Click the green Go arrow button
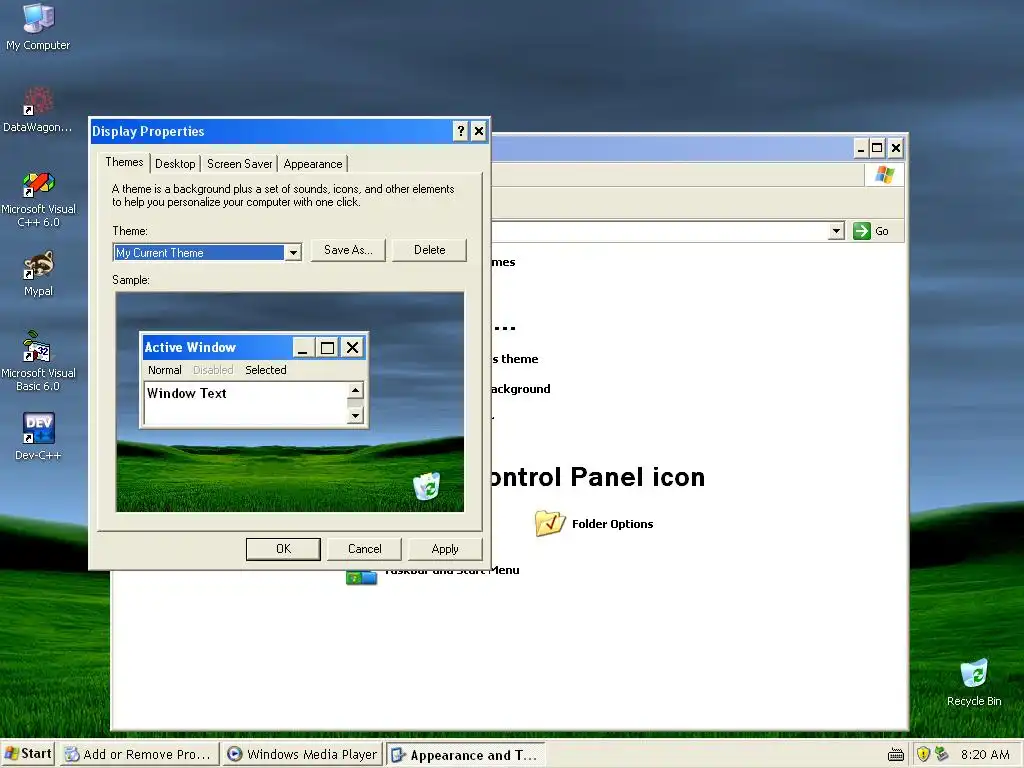Image resolution: width=1024 pixels, height=768 pixels. 862,231
